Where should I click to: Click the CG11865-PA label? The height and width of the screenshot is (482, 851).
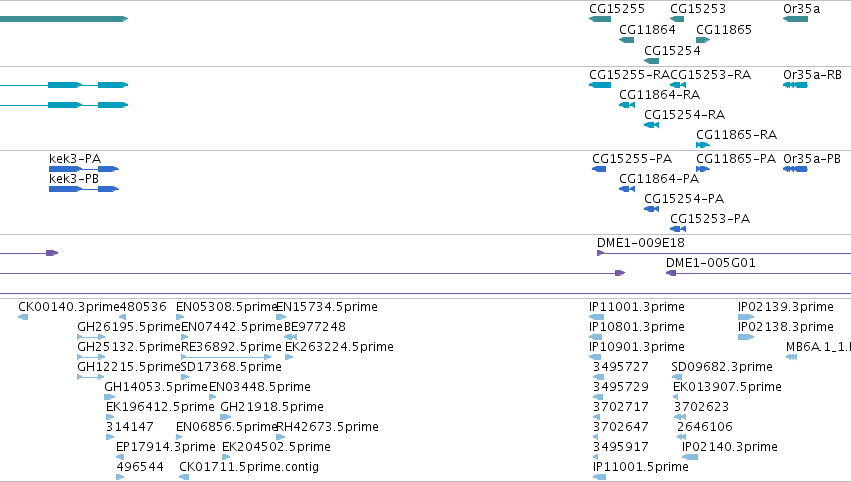tap(736, 159)
